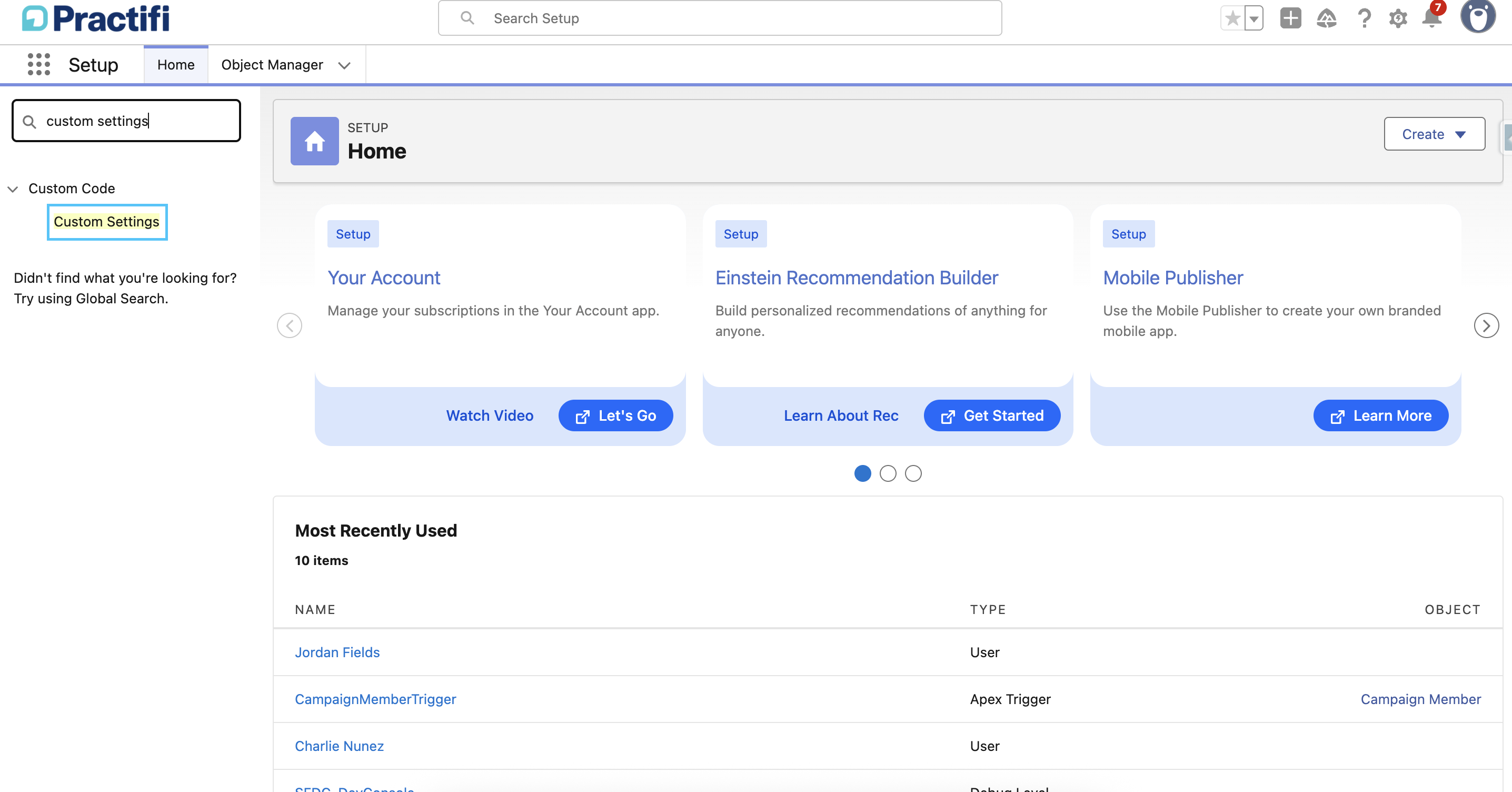The width and height of the screenshot is (1512, 792).
Task: Open the favorites list dropdown arrow
Action: pyautogui.click(x=1254, y=18)
